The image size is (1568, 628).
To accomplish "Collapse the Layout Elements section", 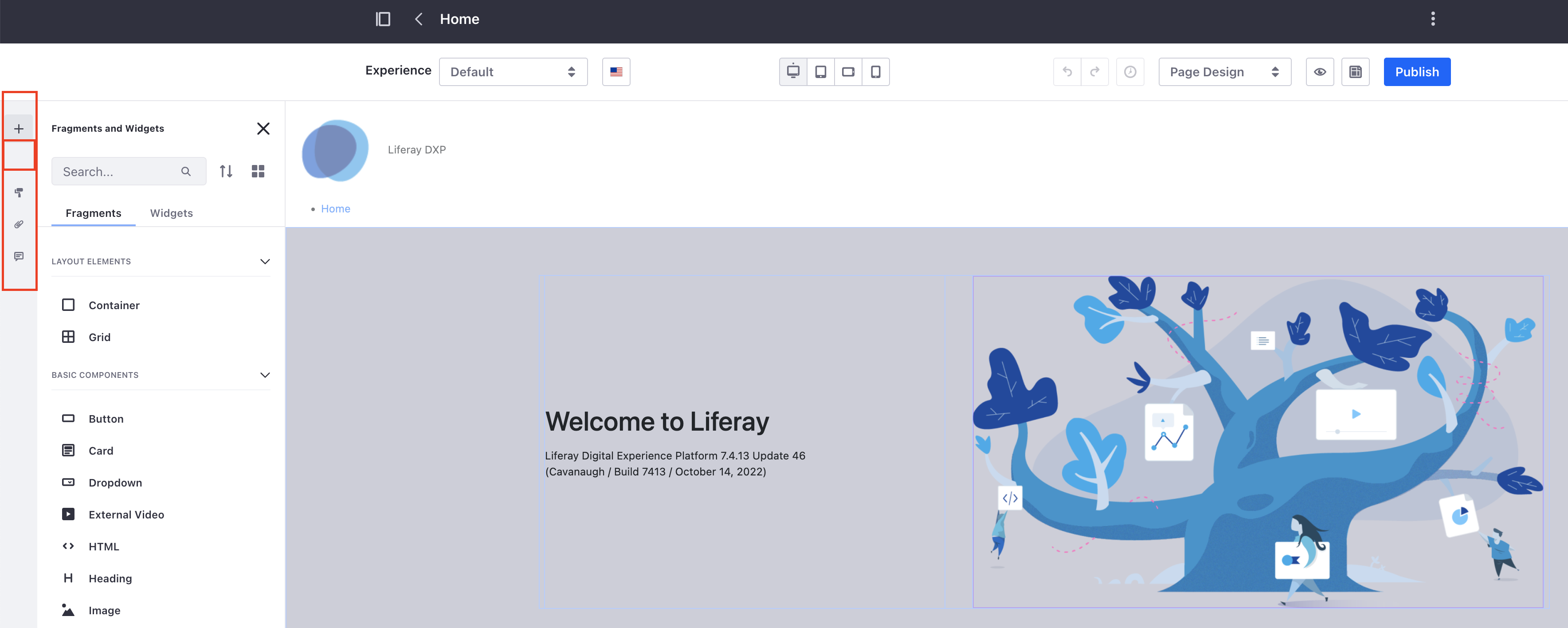I will coord(161,262).
